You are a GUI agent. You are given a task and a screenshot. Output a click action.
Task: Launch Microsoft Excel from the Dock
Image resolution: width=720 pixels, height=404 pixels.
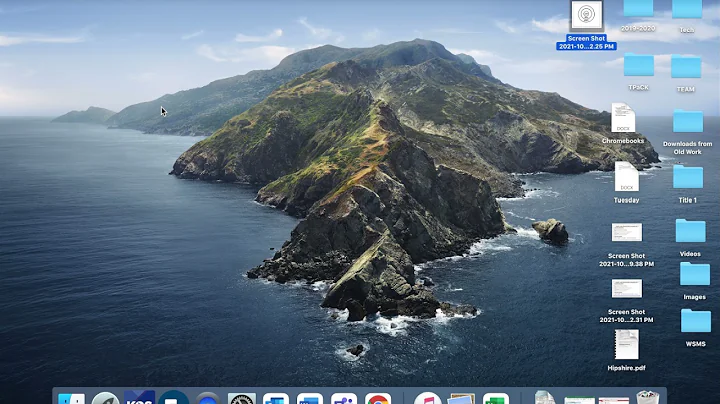pos(496,398)
